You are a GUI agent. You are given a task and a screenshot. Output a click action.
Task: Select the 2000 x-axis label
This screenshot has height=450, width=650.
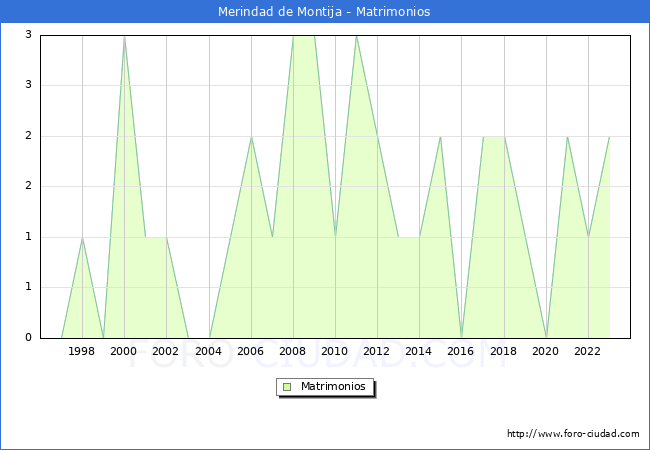(x=124, y=351)
